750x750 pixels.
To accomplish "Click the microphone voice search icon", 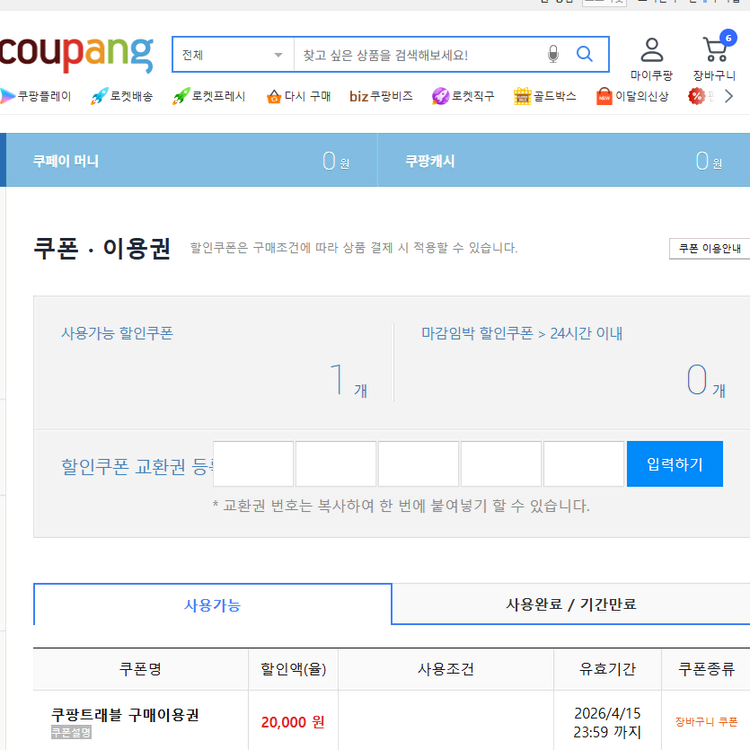I will 553,54.
